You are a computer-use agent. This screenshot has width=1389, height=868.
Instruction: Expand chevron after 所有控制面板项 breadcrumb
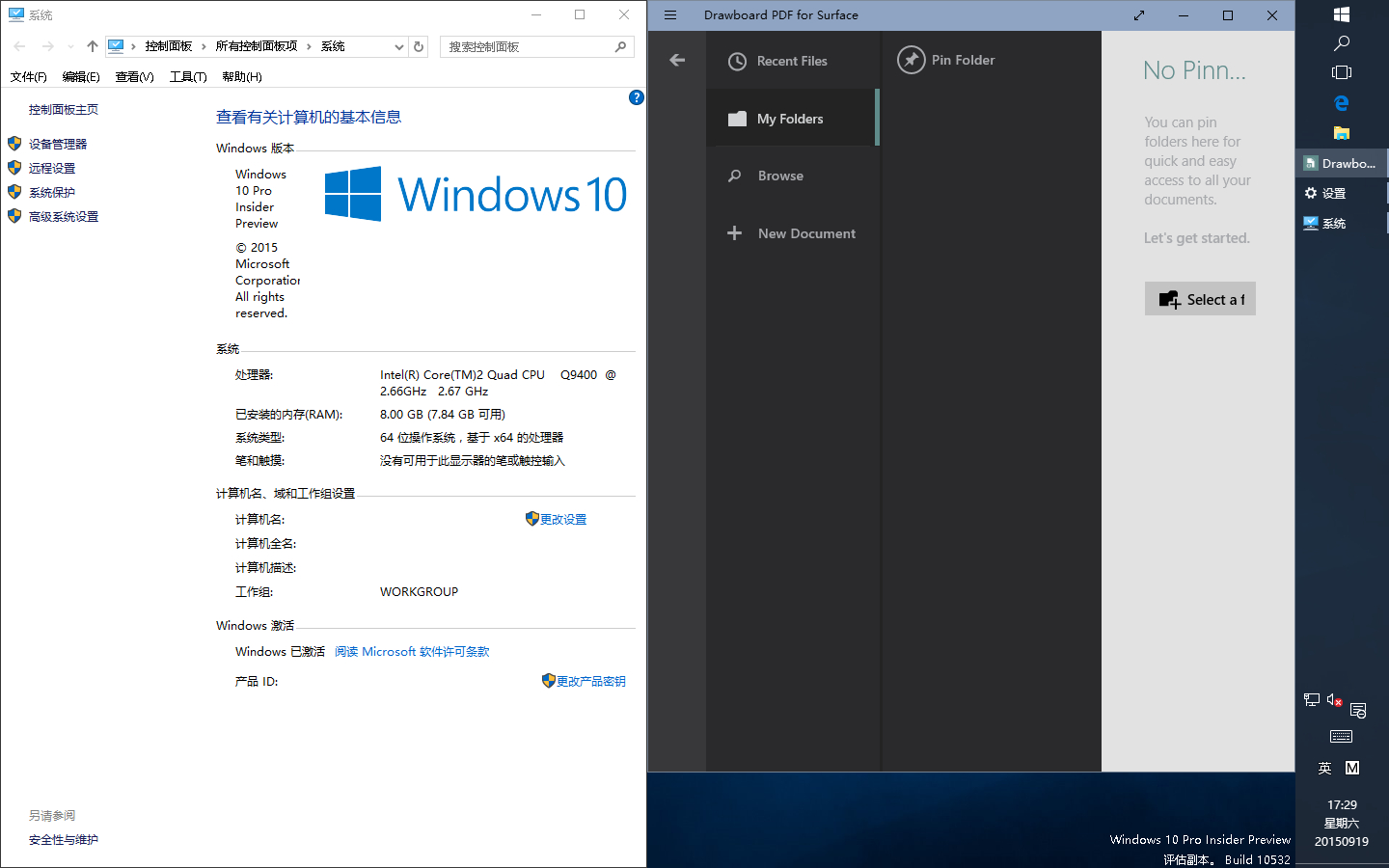click(x=309, y=46)
